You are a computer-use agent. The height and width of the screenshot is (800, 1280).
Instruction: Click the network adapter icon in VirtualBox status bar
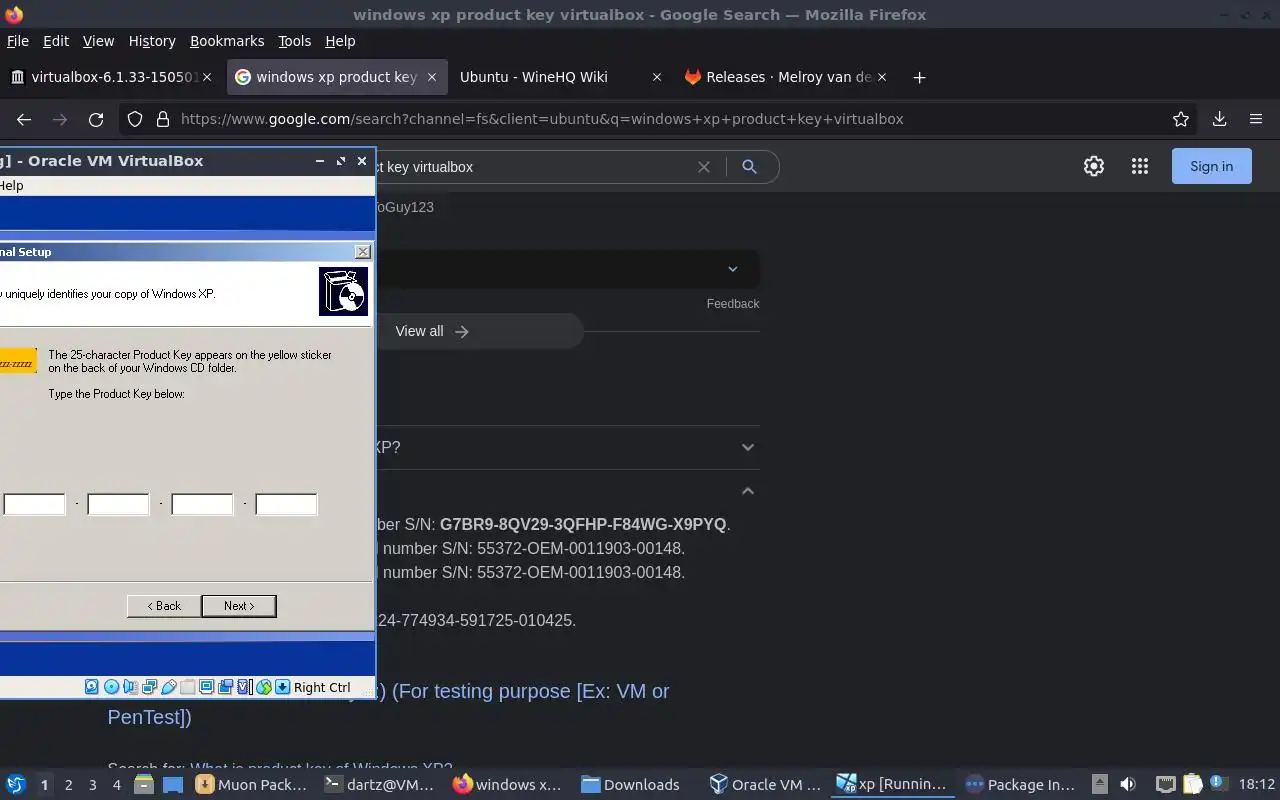coord(149,687)
